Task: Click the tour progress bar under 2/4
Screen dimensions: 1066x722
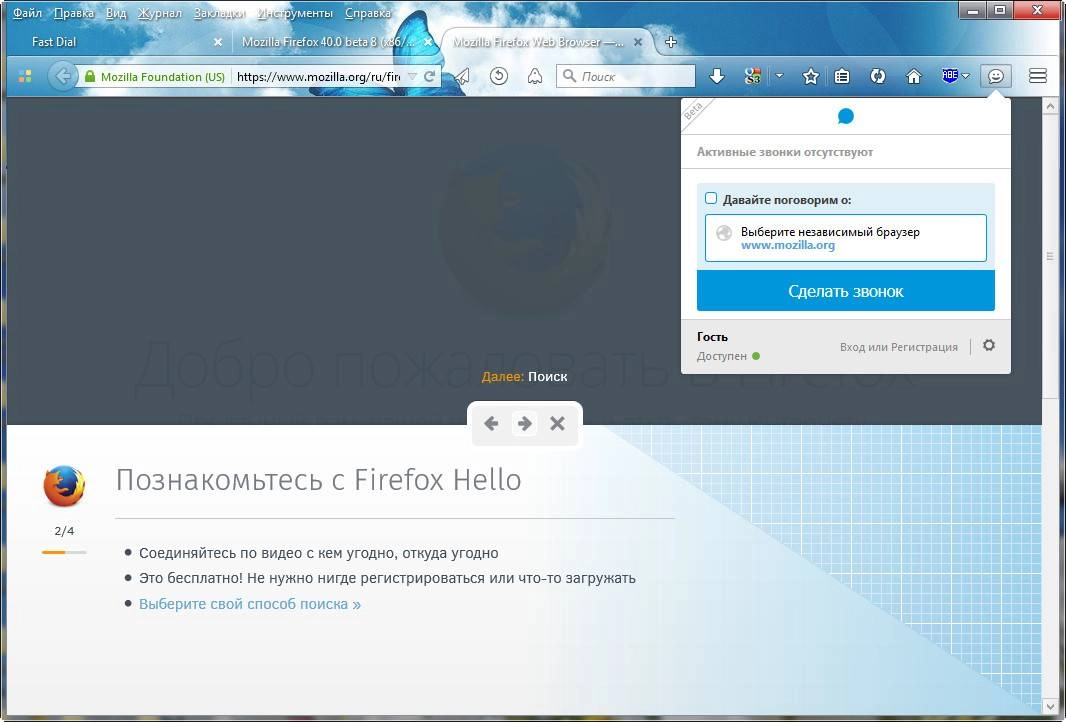Action: pos(64,552)
